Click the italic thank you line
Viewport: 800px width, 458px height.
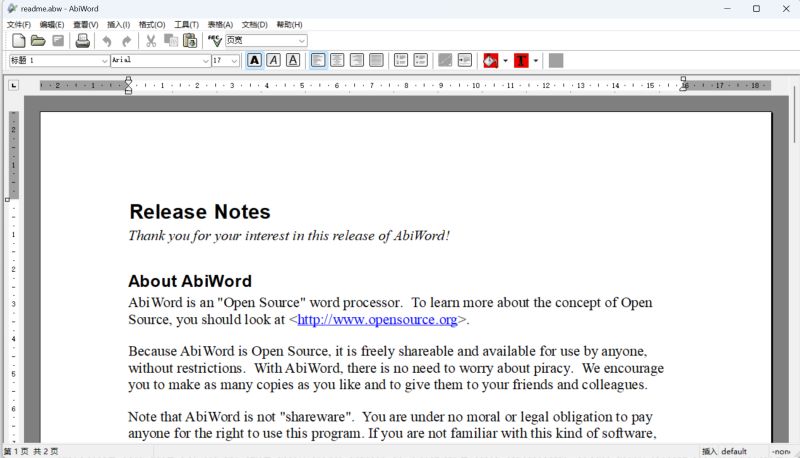click(289, 236)
